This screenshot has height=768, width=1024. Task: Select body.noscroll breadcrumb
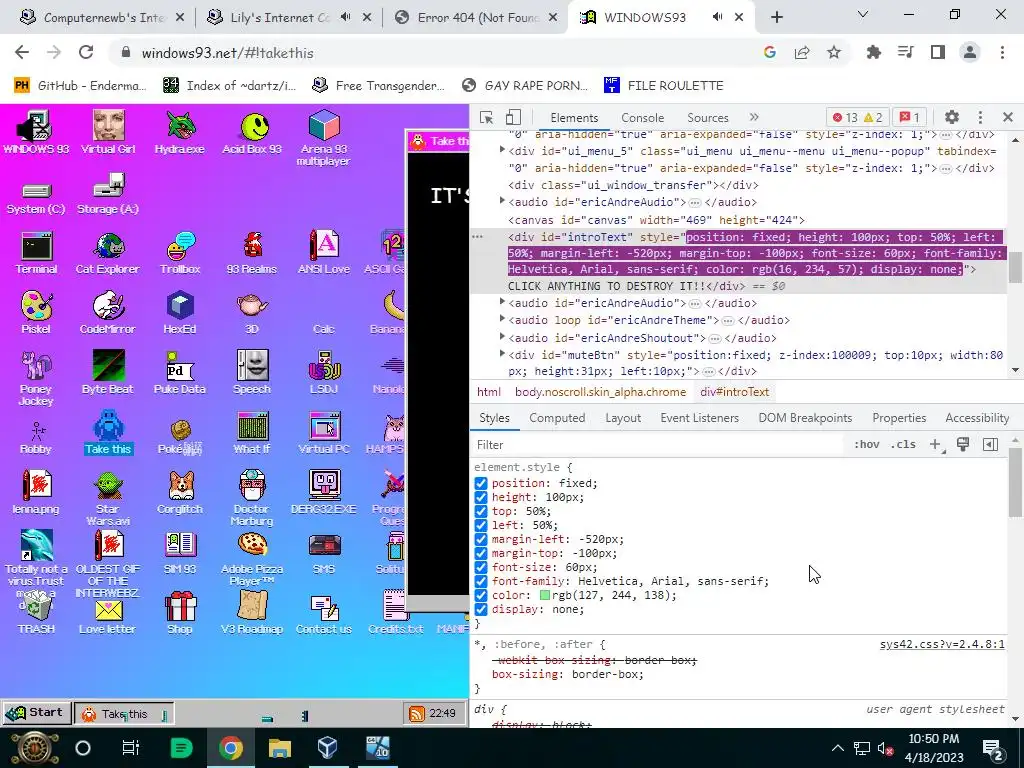(x=600, y=392)
